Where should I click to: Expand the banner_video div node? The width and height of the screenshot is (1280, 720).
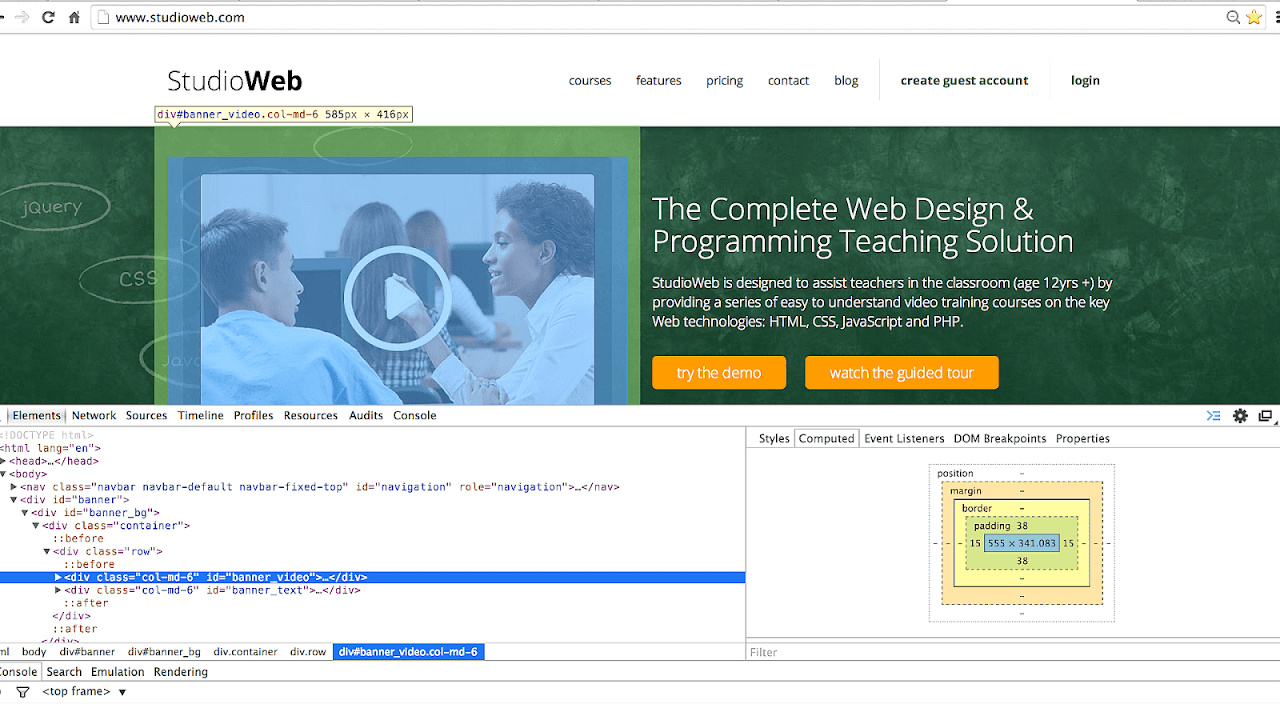click(x=58, y=578)
